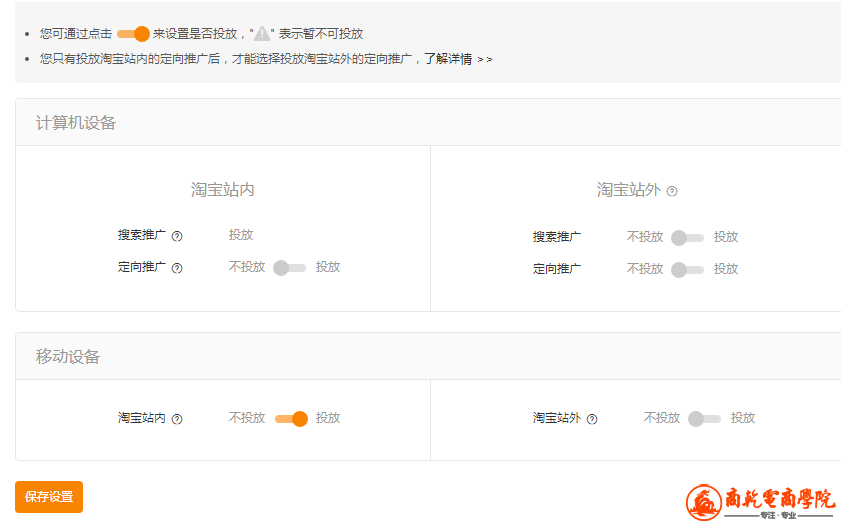Click help icon next to 淘宝站内 定向推广
The width and height of the screenshot is (841, 528).
[x=177, y=268]
